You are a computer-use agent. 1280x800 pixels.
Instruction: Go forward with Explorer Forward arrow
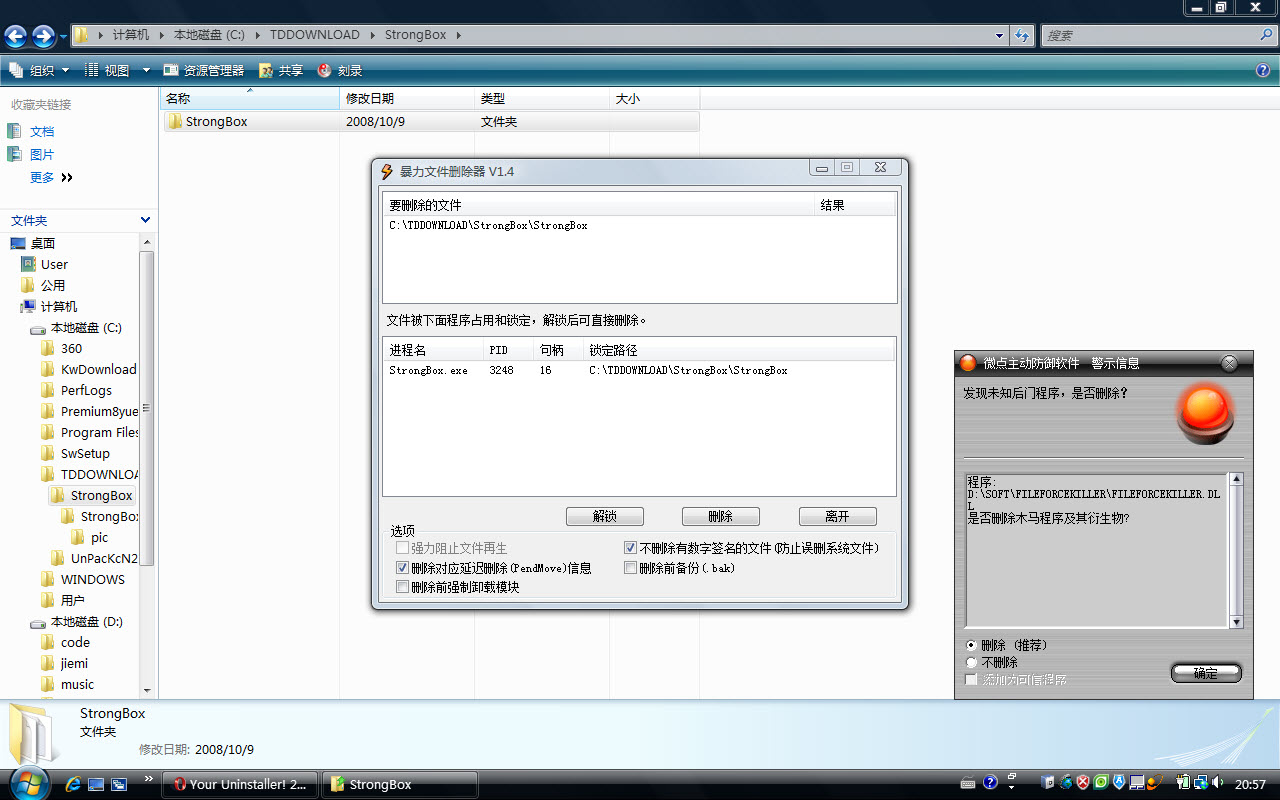click(43, 37)
